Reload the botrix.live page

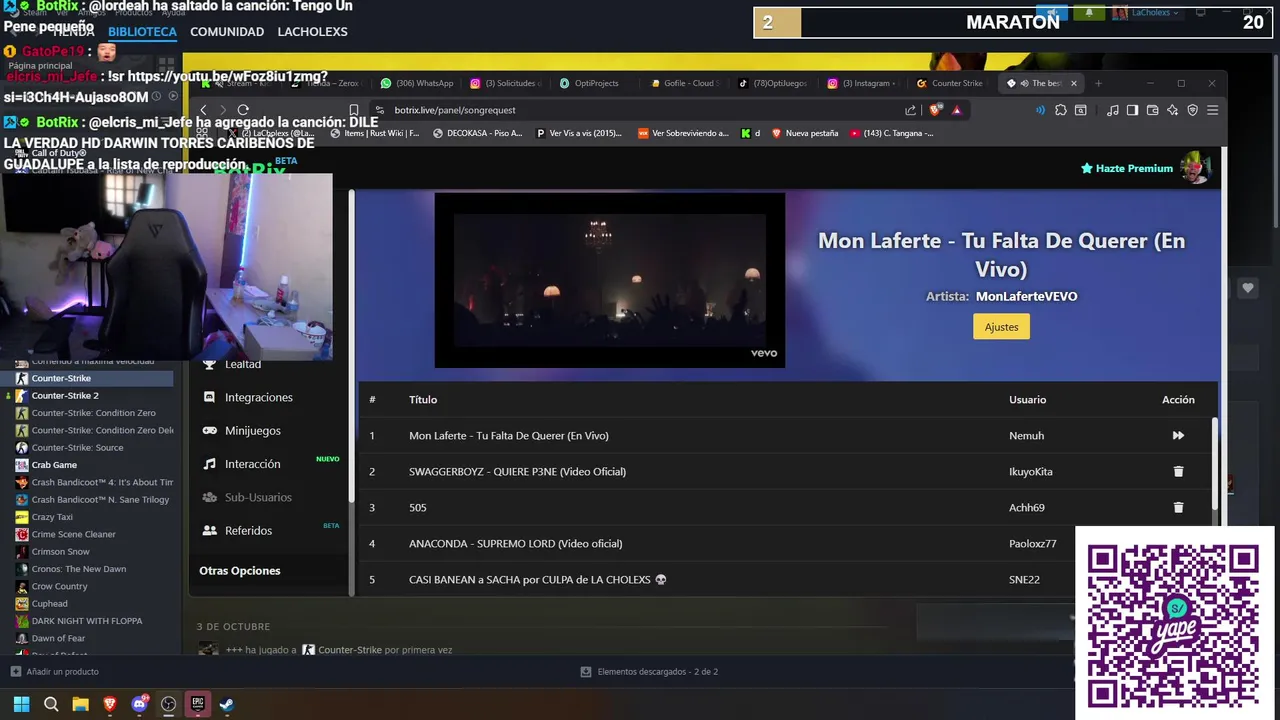(243, 110)
